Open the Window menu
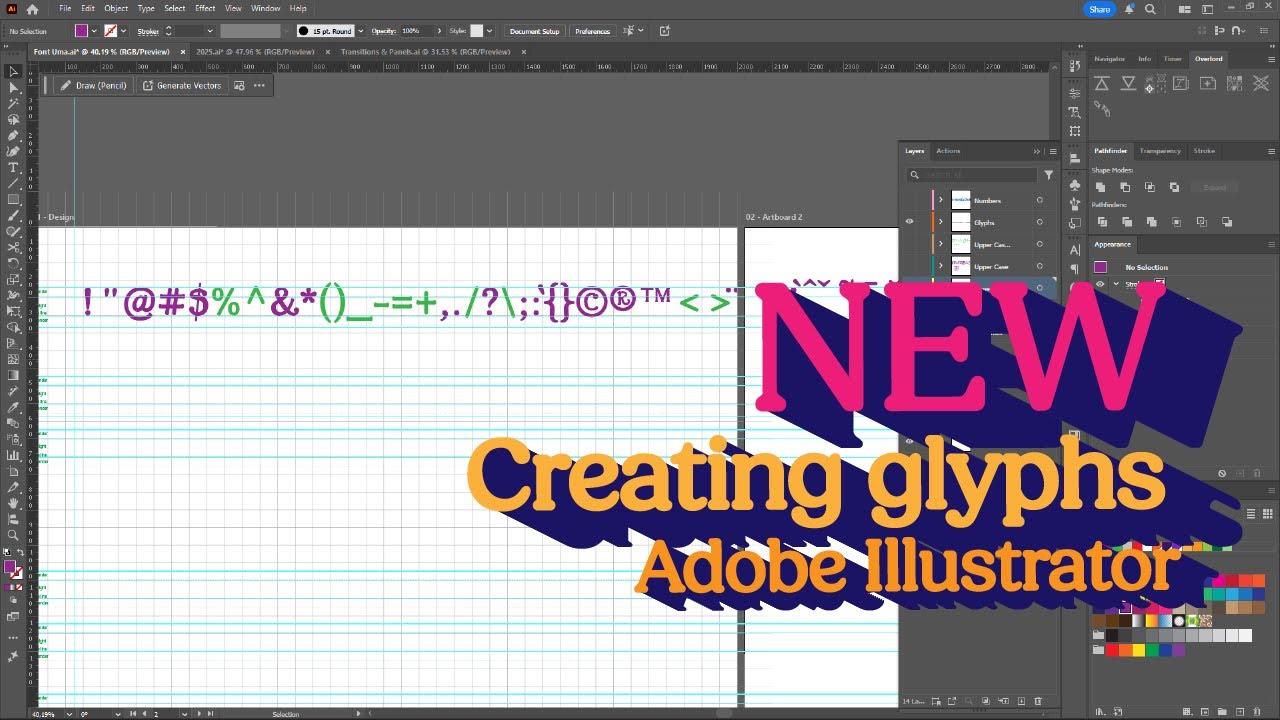Viewport: 1280px width, 720px height. point(265,8)
